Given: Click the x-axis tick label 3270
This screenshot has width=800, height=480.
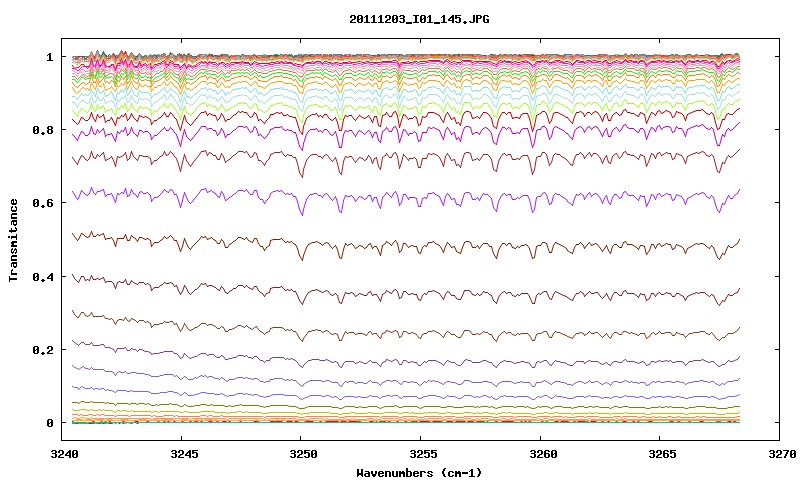Looking at the screenshot, I should pyautogui.click(x=781, y=453).
